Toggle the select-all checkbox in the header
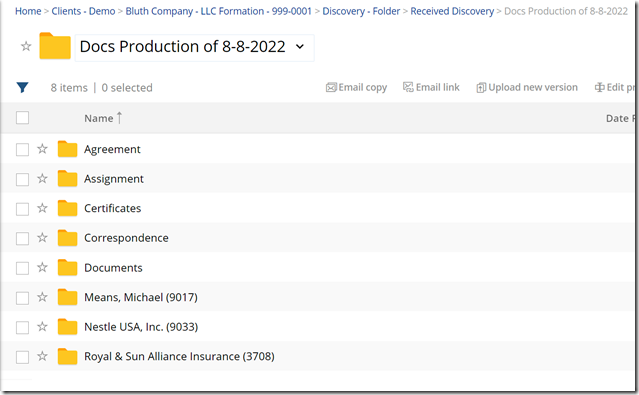The height and width of the screenshot is (395, 639). coord(22,118)
